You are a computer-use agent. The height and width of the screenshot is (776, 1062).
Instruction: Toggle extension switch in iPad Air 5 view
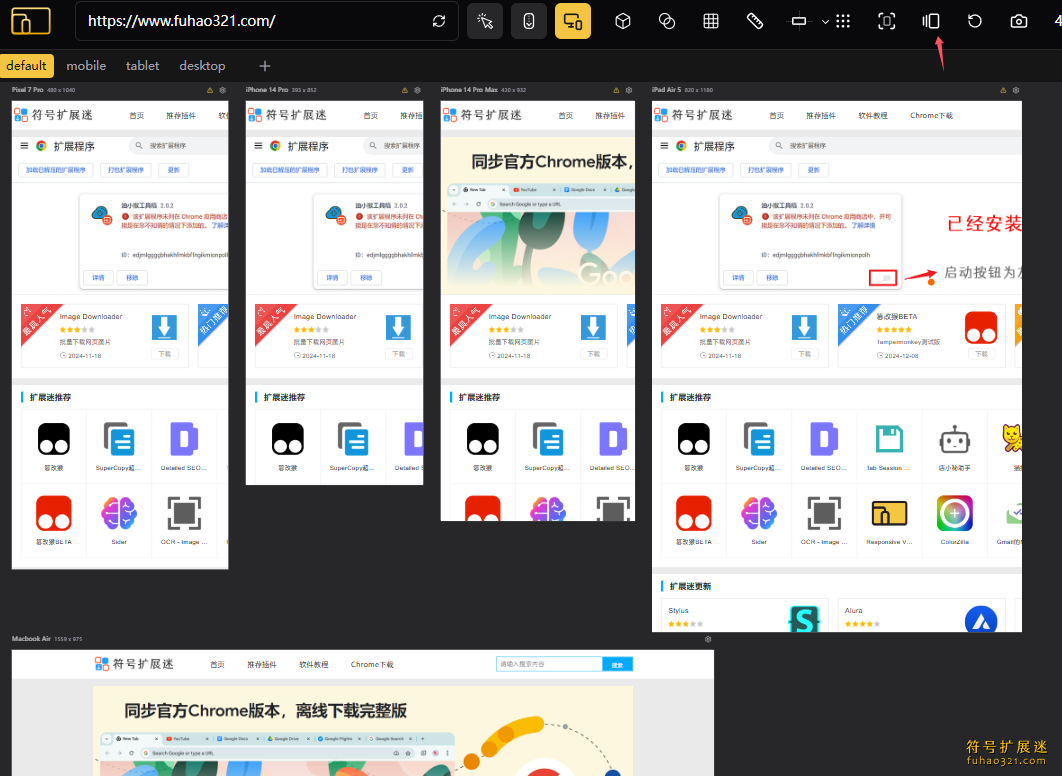(x=883, y=278)
